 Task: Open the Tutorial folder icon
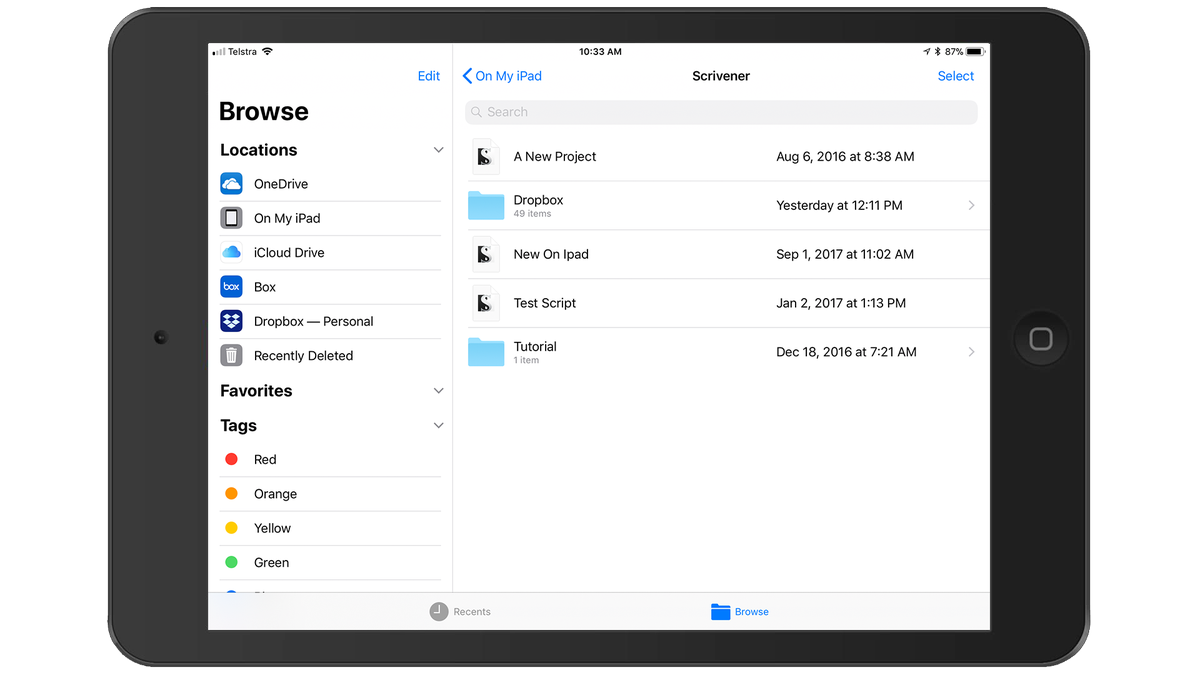pos(486,352)
